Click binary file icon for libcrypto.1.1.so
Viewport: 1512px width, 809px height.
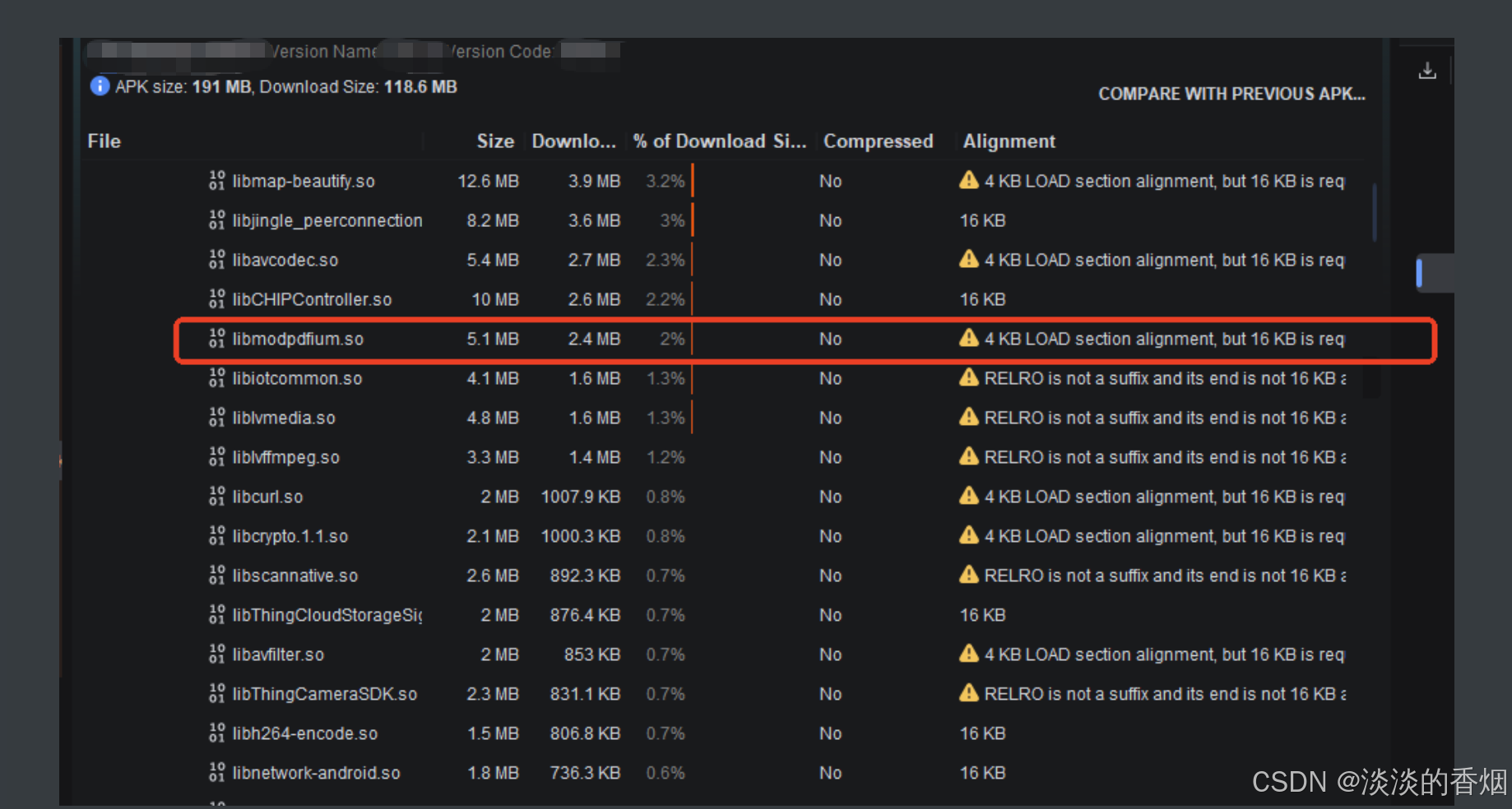(x=217, y=535)
